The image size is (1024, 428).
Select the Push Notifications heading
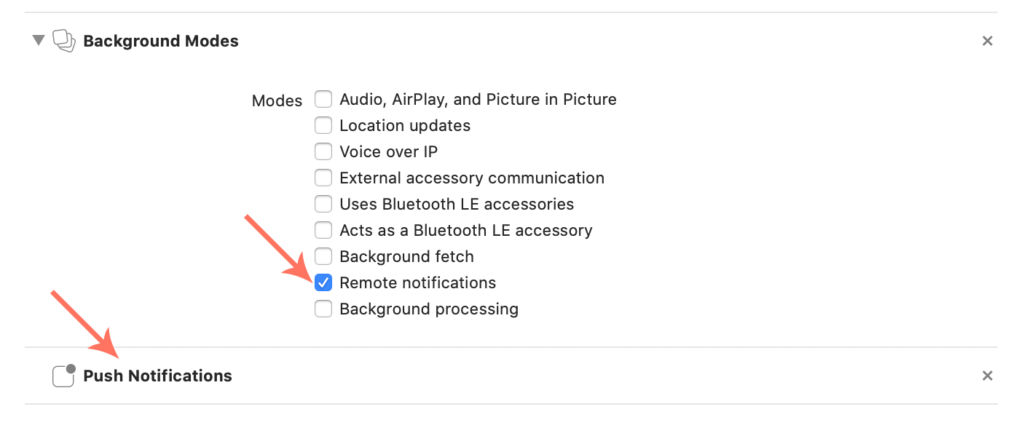point(157,376)
